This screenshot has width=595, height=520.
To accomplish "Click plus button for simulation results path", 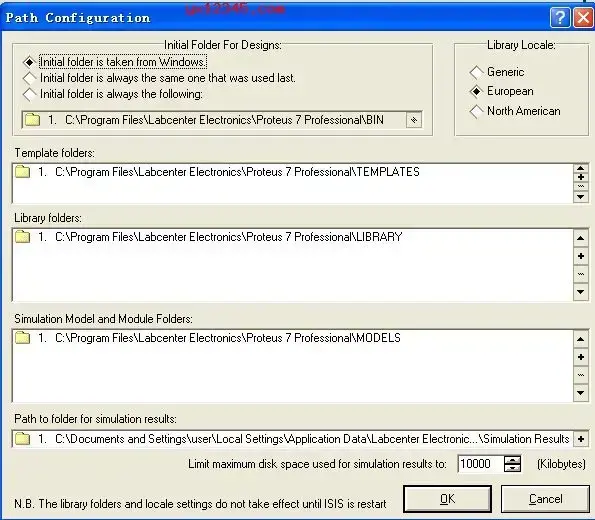I will point(581,439).
